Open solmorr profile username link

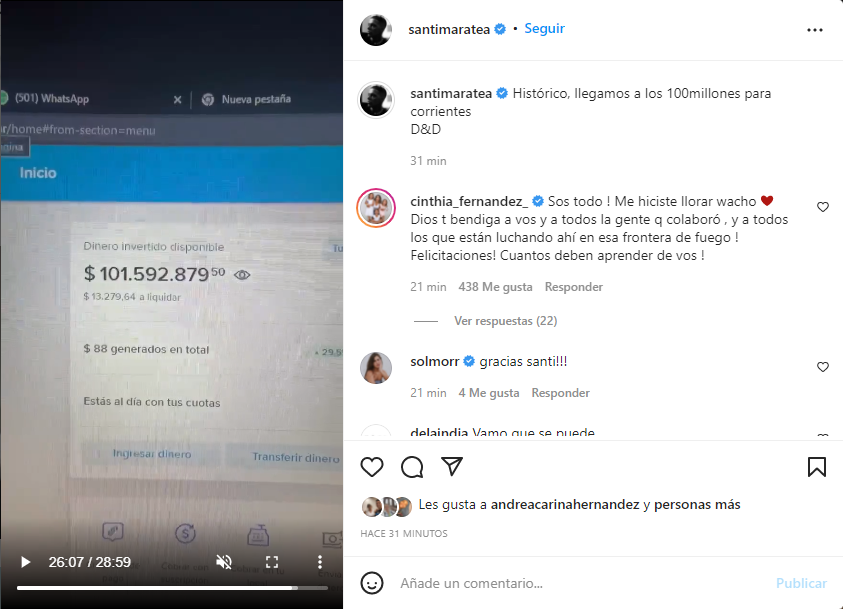[x=434, y=362]
